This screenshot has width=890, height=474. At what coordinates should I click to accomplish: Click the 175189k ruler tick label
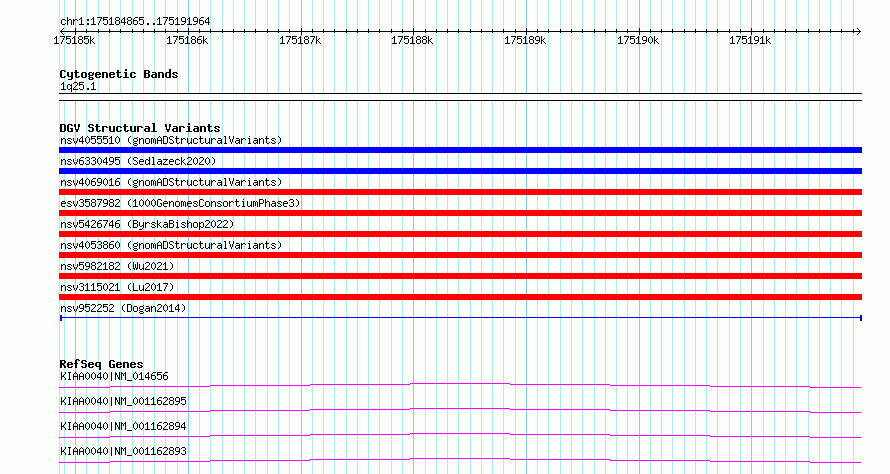pyautogui.click(x=525, y=40)
